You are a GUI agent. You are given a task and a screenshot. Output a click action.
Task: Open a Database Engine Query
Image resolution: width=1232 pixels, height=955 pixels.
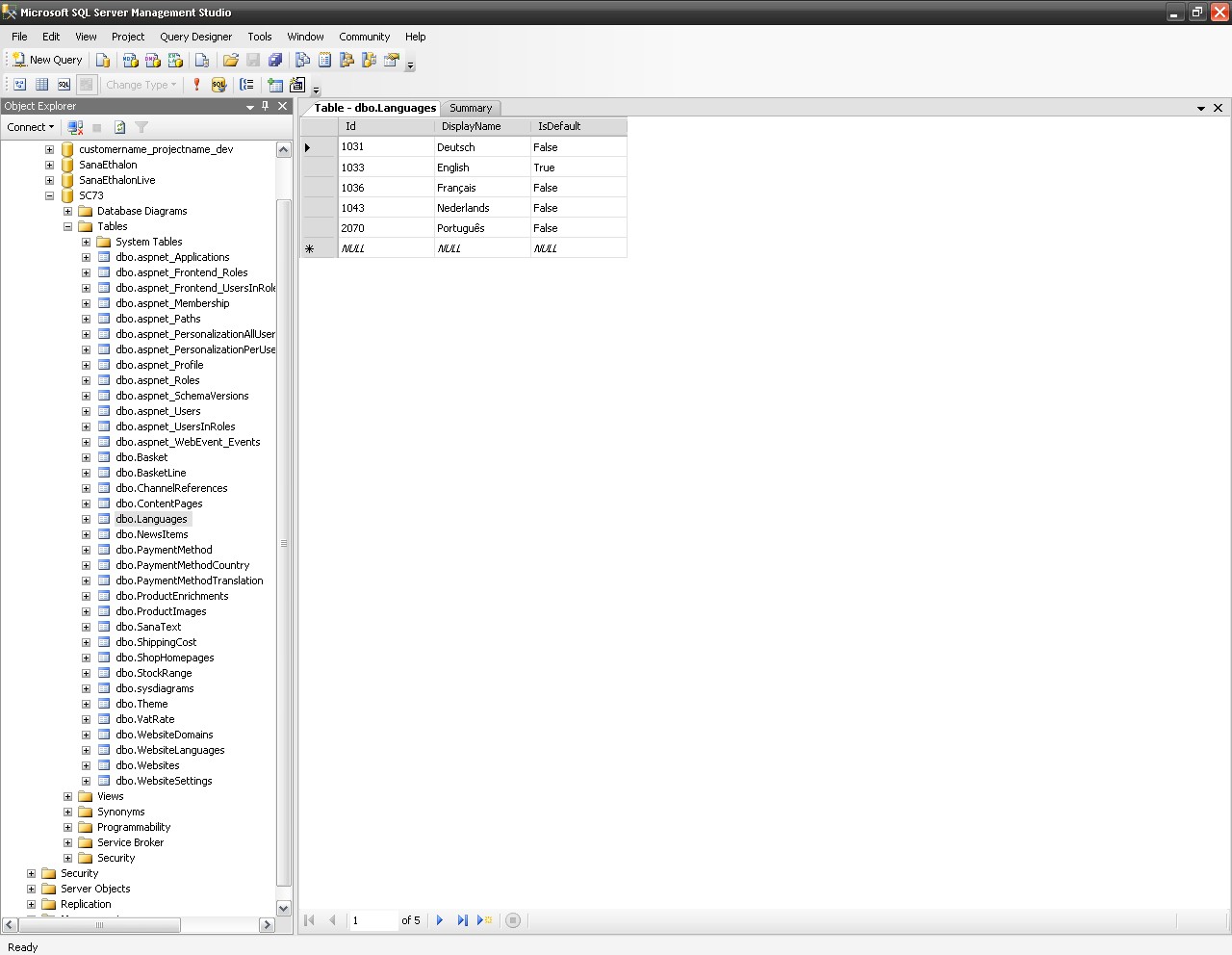click(103, 60)
